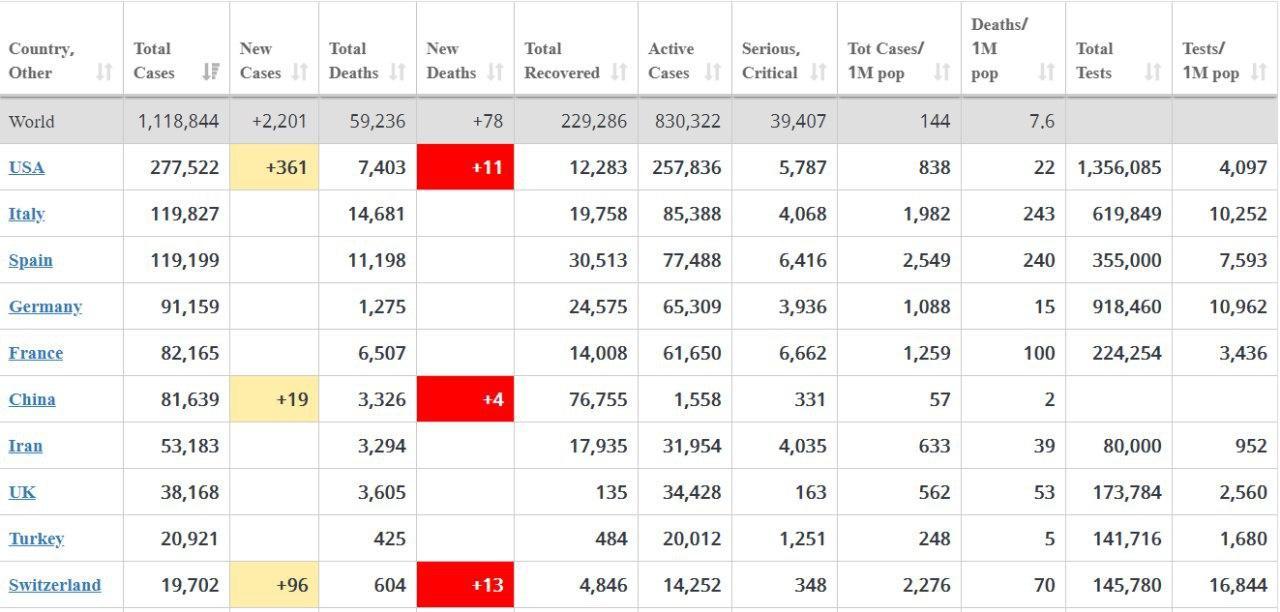Open the USA country link
This screenshot has width=1280, height=612.
(x=27, y=168)
